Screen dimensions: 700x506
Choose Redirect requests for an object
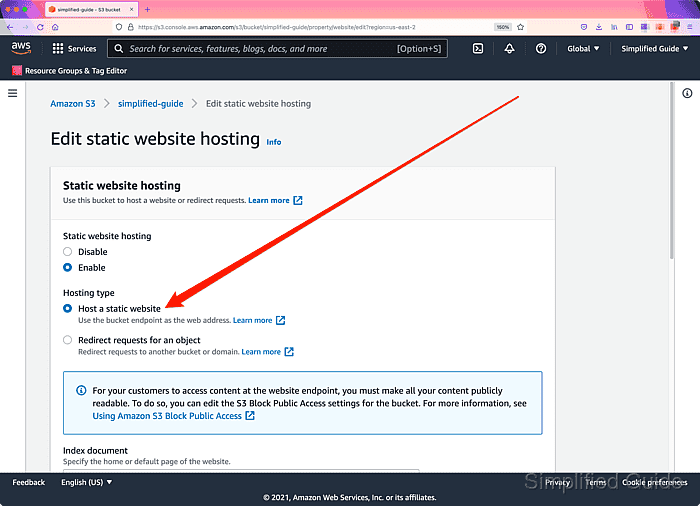click(67, 340)
